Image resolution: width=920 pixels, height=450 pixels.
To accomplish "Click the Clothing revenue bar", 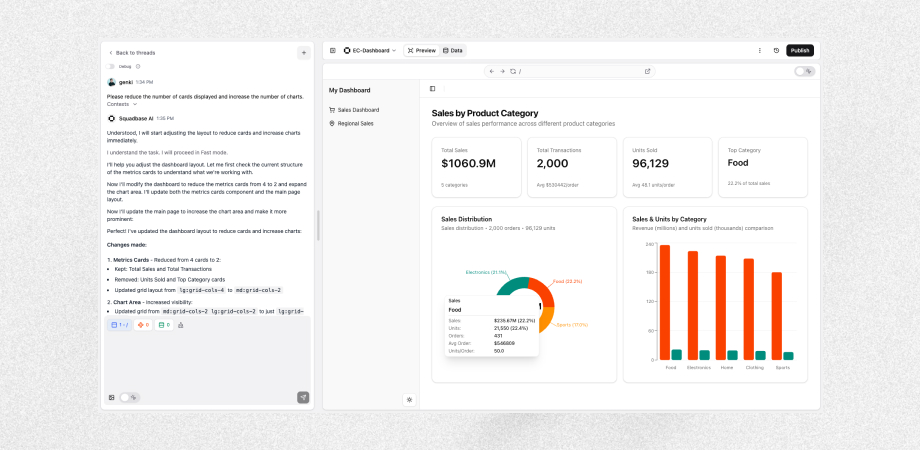I will coord(749,309).
